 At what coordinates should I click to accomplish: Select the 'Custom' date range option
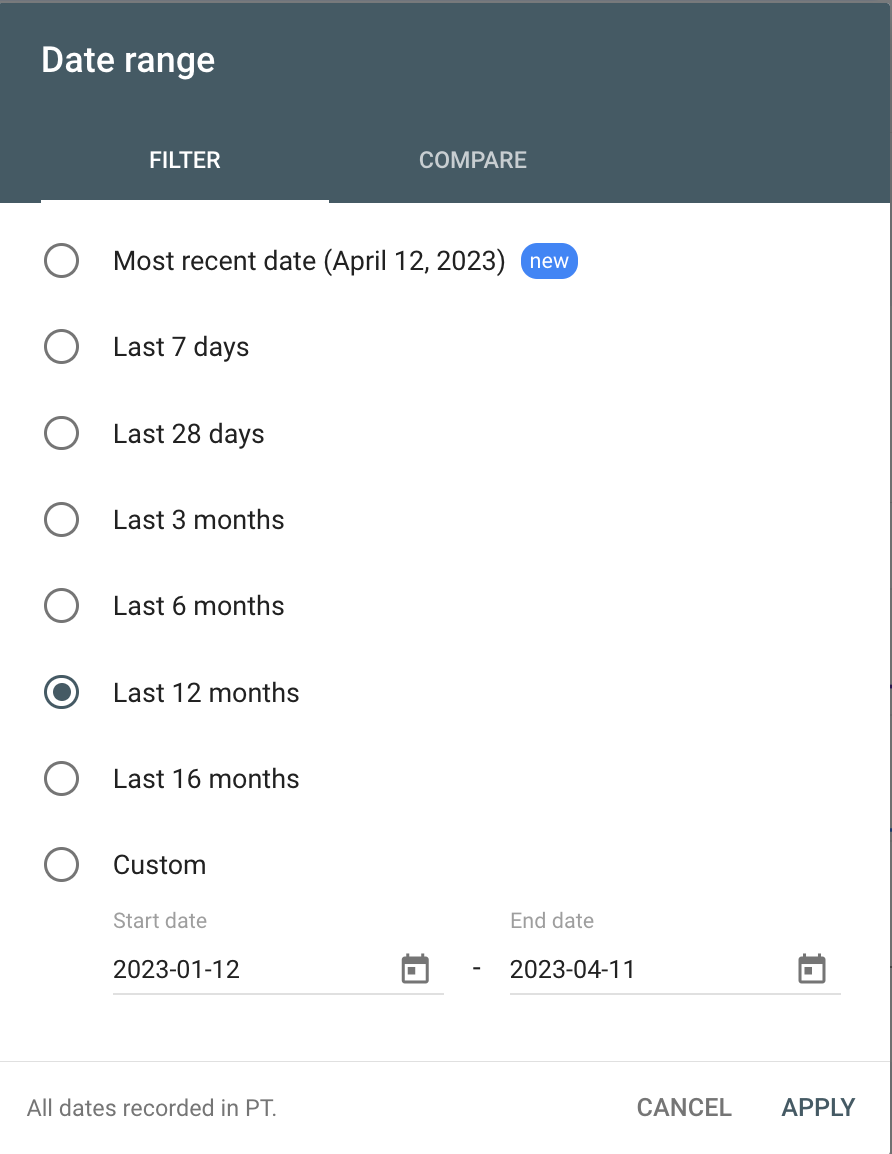(61, 864)
